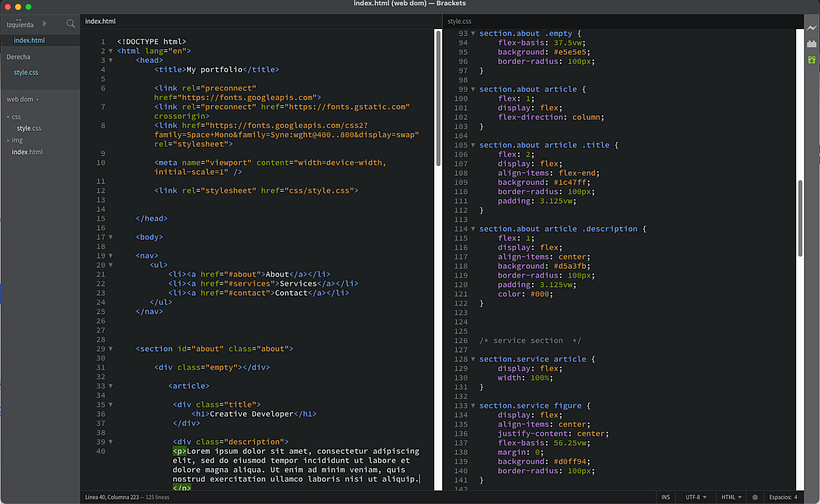The width and height of the screenshot is (820, 504).
Task: Expand the img folder in file tree
Action: click(x=8, y=140)
